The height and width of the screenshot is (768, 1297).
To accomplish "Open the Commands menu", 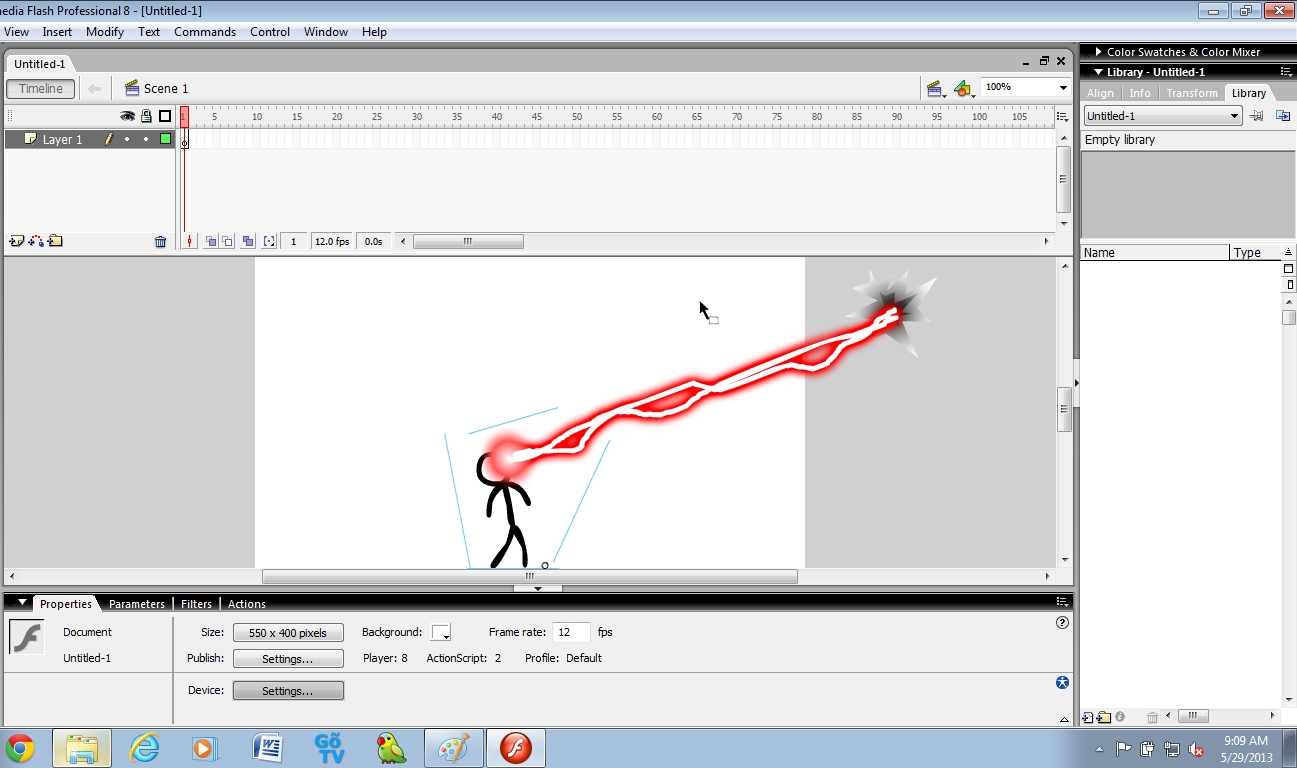I will (205, 31).
